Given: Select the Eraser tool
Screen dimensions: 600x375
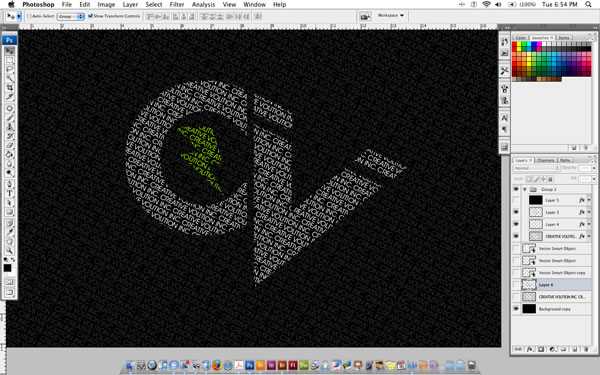Looking at the screenshot, I should click(10, 145).
